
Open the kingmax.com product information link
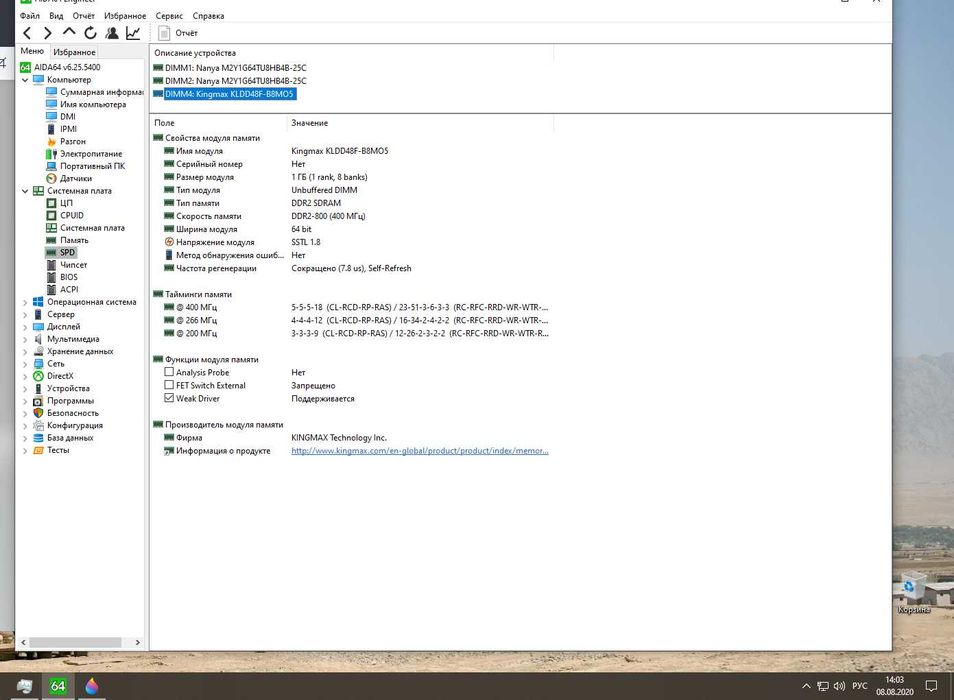point(420,451)
